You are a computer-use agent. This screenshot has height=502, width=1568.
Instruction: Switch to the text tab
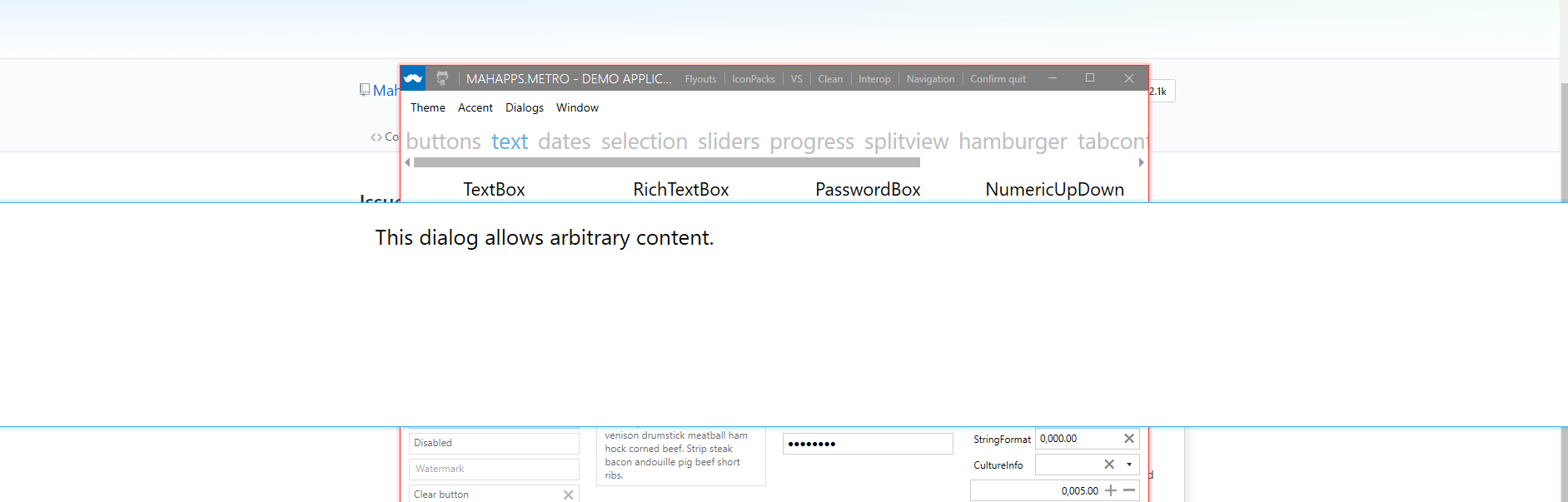pyautogui.click(x=510, y=142)
